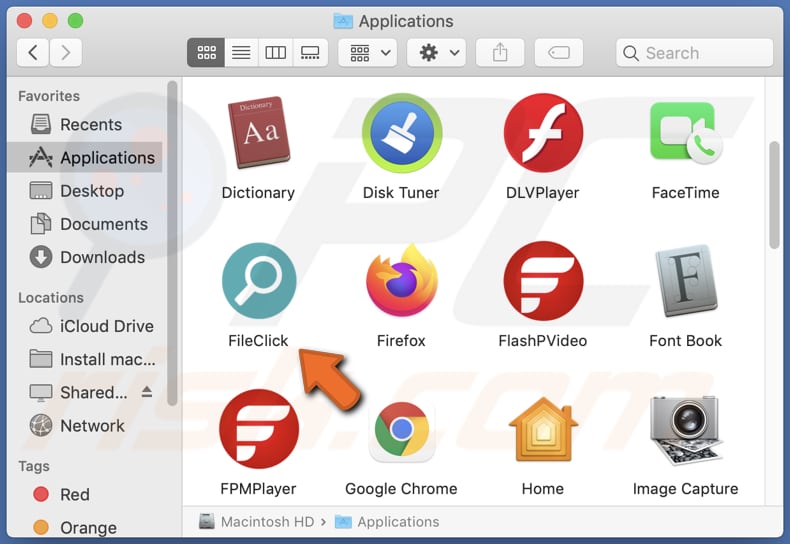
Task: Minimize the window with the yellow button
Action: [50, 21]
